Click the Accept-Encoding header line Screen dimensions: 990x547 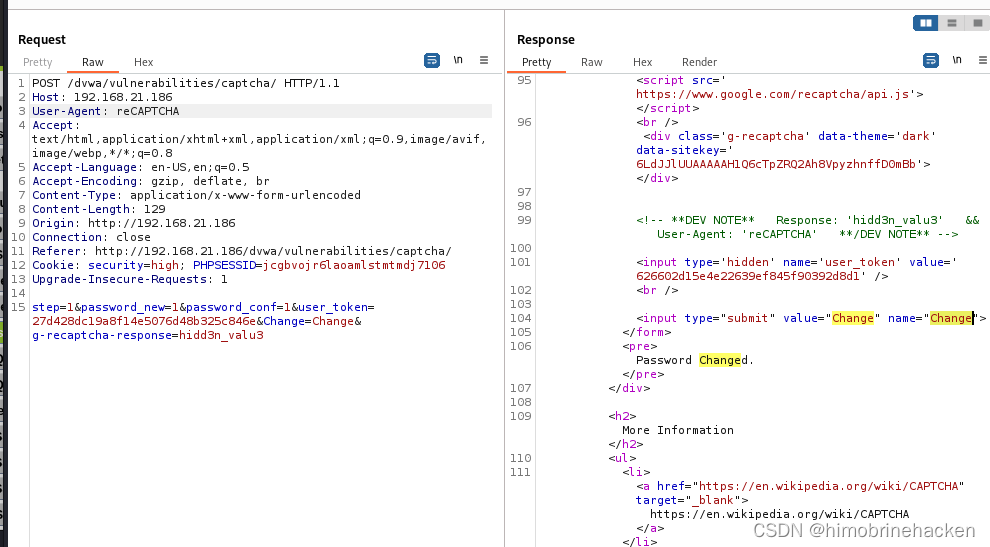pos(151,181)
